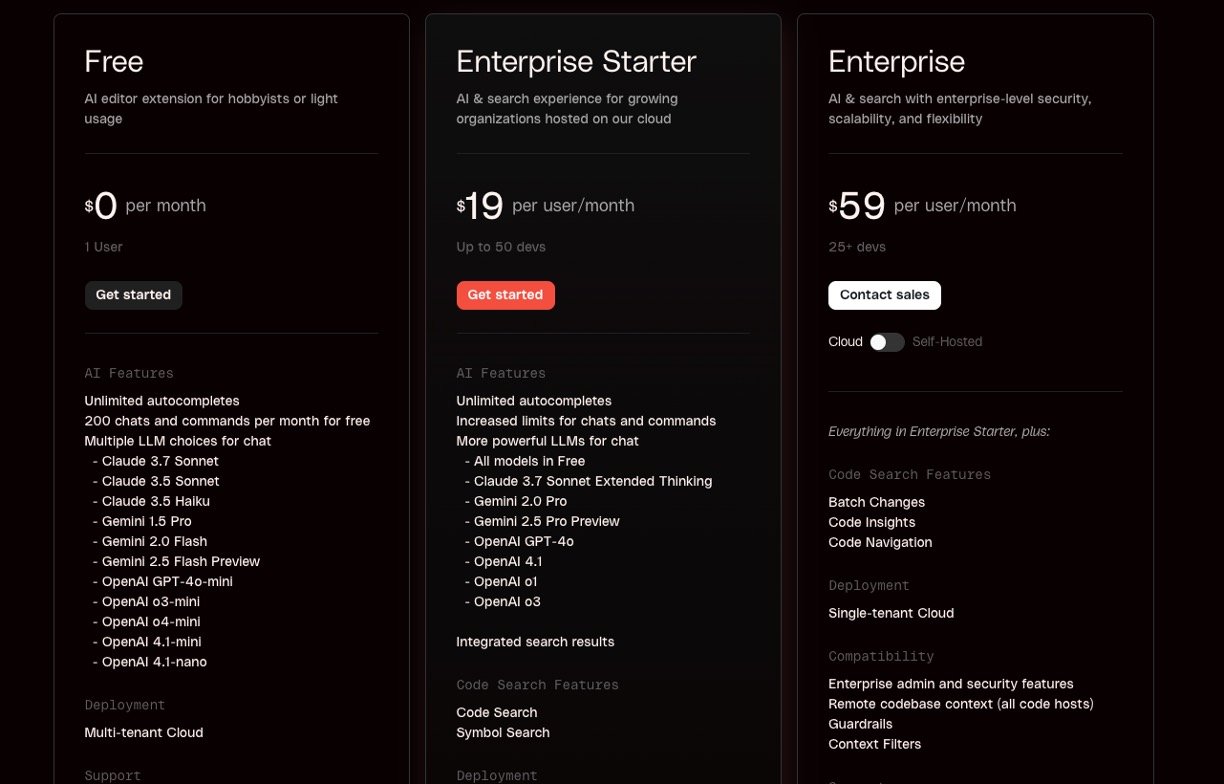1224x784 pixels.
Task: Select the Cloud deployment label
Action: pos(845,342)
